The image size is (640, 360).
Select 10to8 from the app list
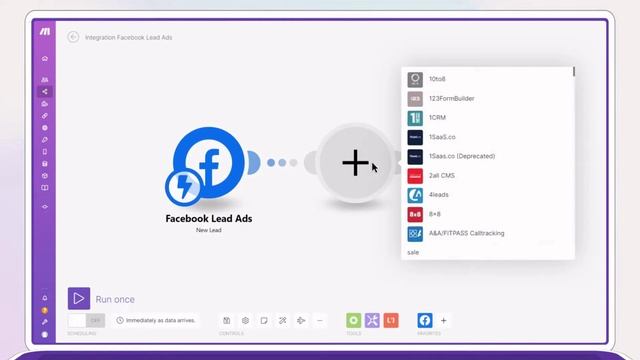(x=487, y=79)
